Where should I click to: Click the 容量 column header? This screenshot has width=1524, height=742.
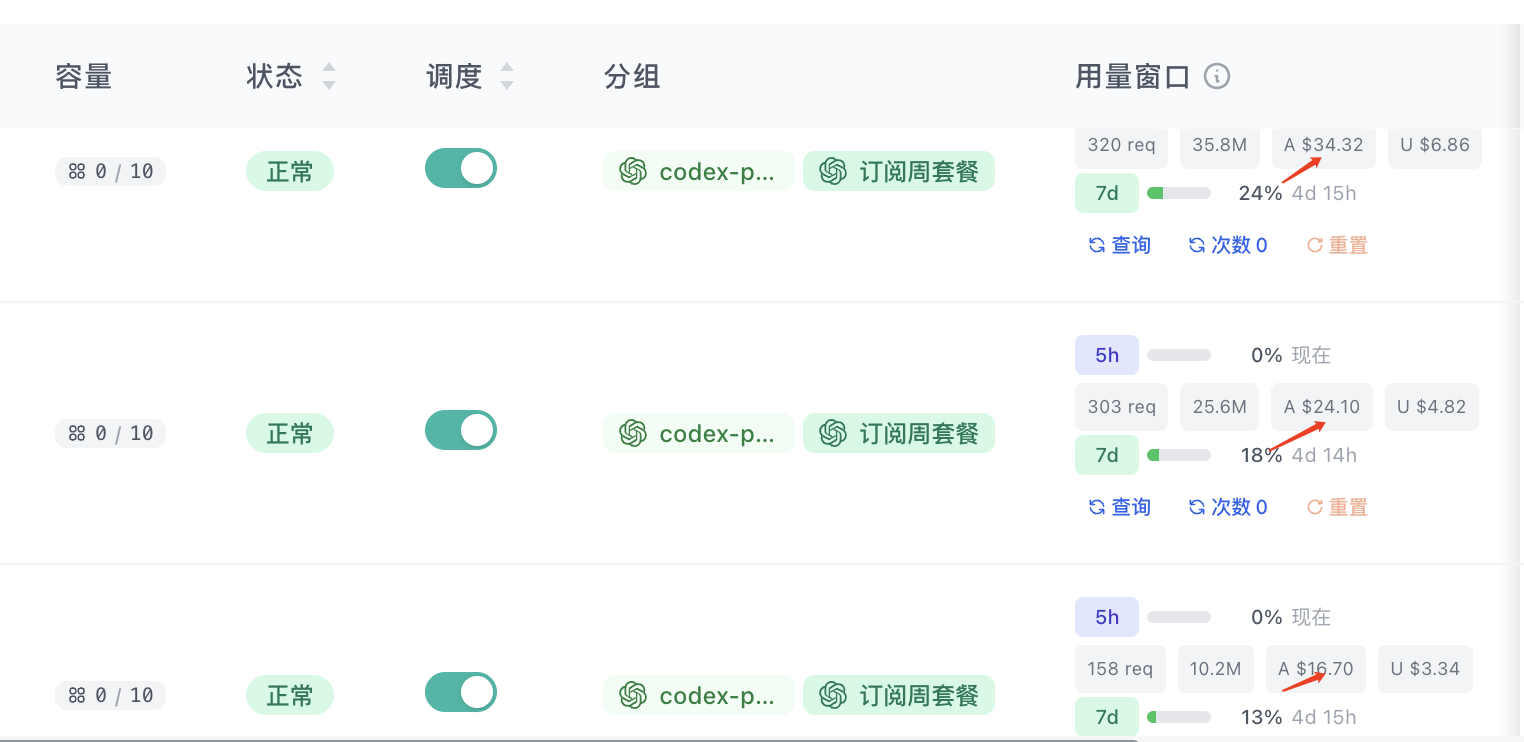tap(84, 76)
